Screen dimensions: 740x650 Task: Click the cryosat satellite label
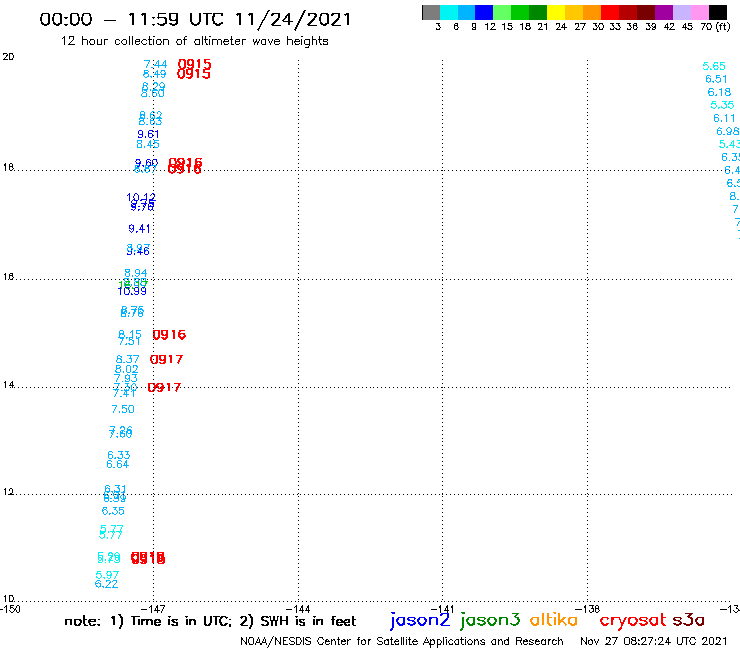pyautogui.click(x=633, y=620)
